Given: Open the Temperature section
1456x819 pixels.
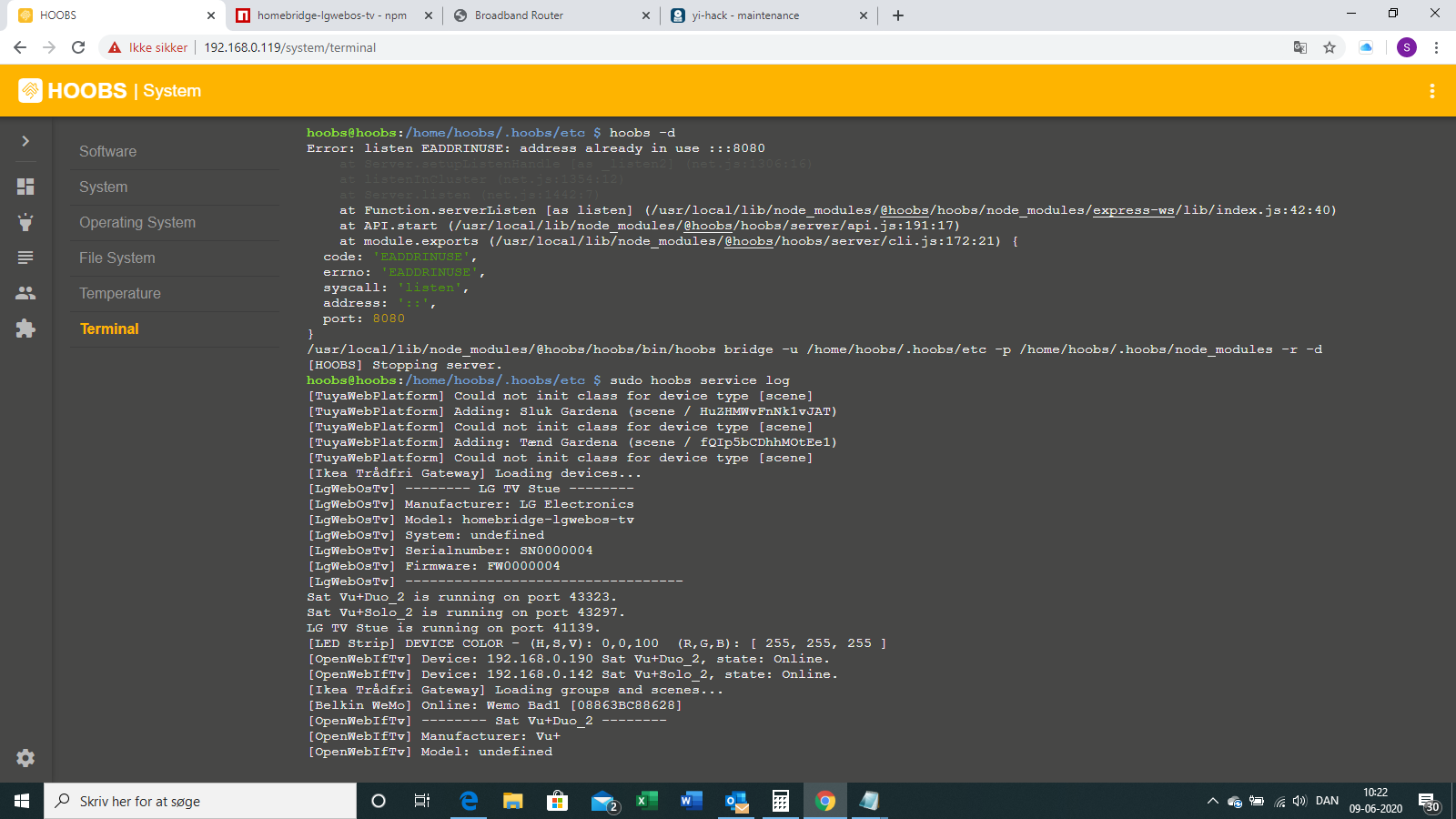Looking at the screenshot, I should pyautogui.click(x=175, y=294).
